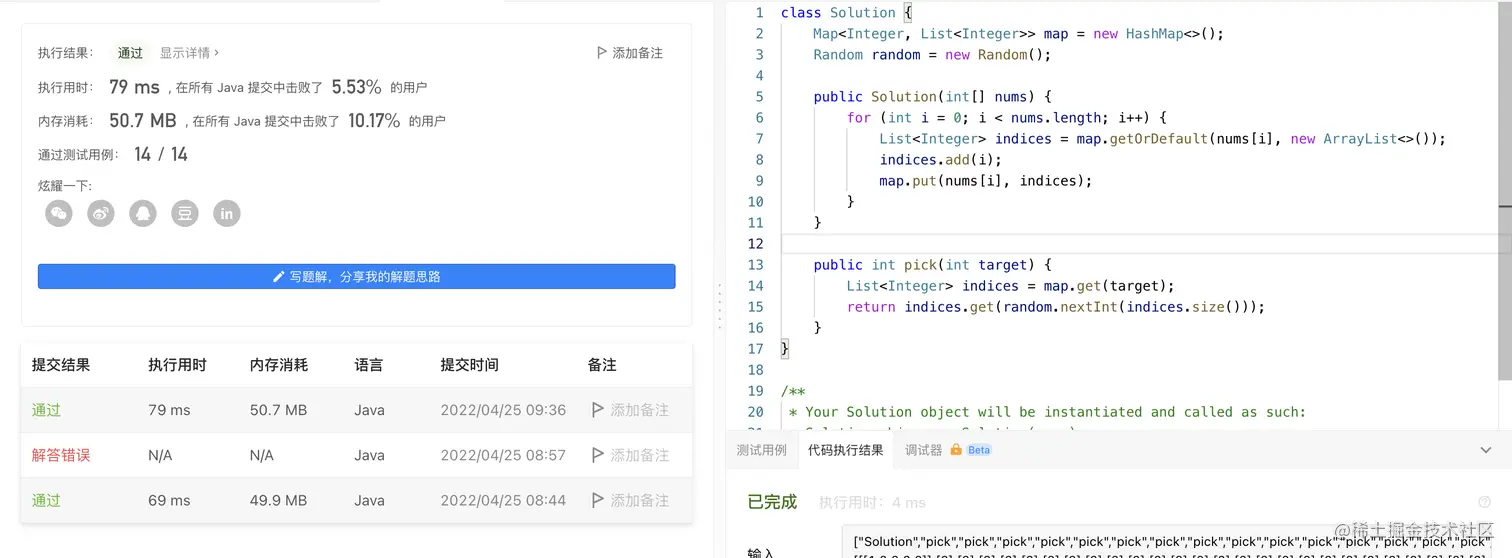Share result via WeChat icon
This screenshot has width=1512, height=558.
[59, 213]
